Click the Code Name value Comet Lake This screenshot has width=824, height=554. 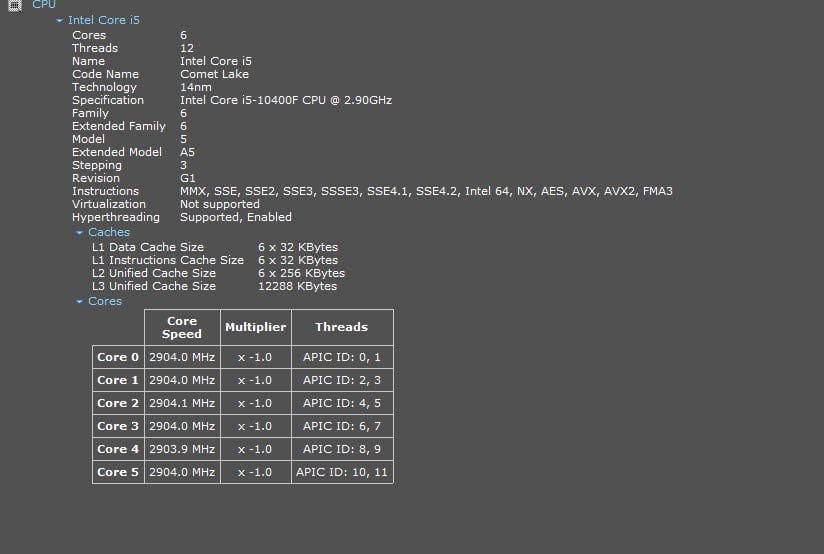(x=214, y=74)
